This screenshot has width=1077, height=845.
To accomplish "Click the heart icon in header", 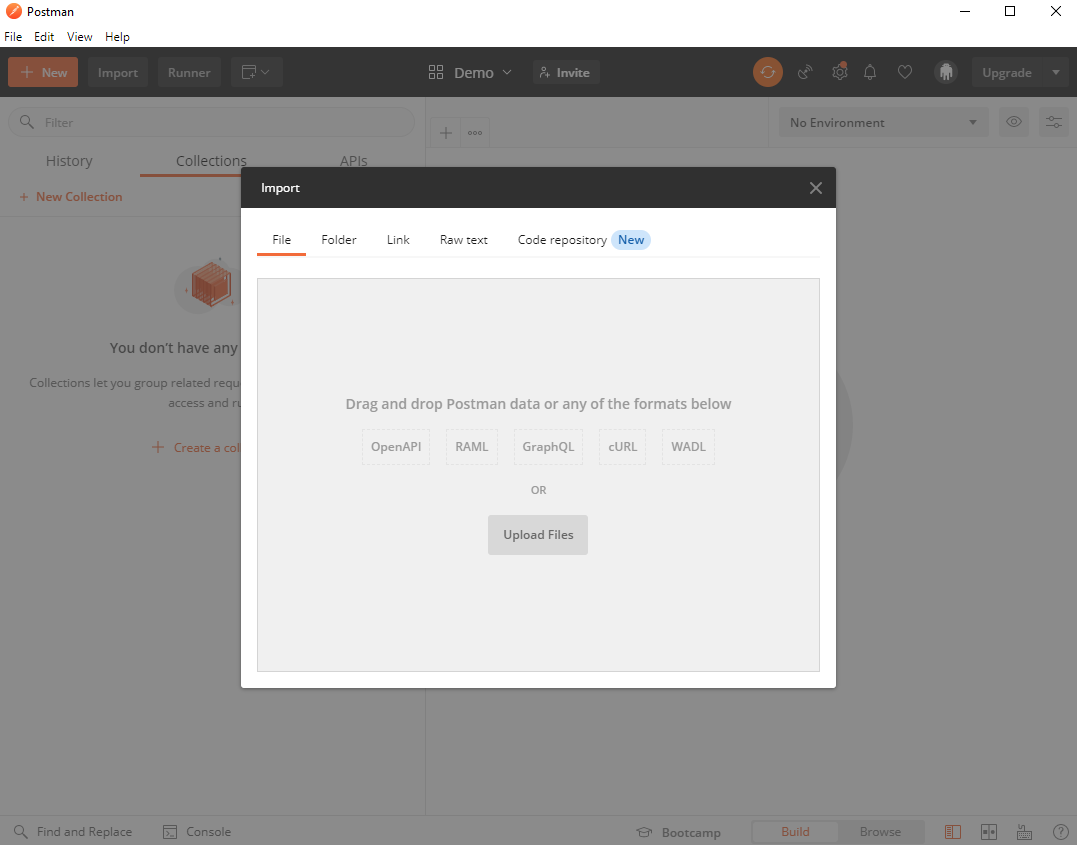I will coord(905,72).
